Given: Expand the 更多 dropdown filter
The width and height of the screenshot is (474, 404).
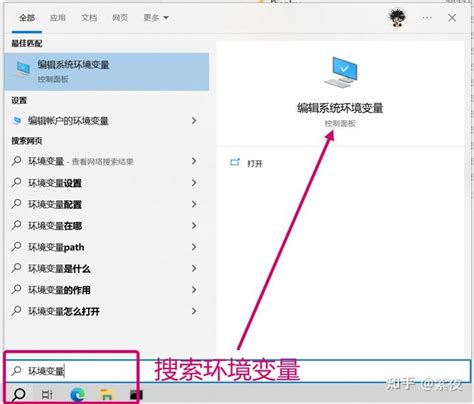Looking at the screenshot, I should click(156, 18).
